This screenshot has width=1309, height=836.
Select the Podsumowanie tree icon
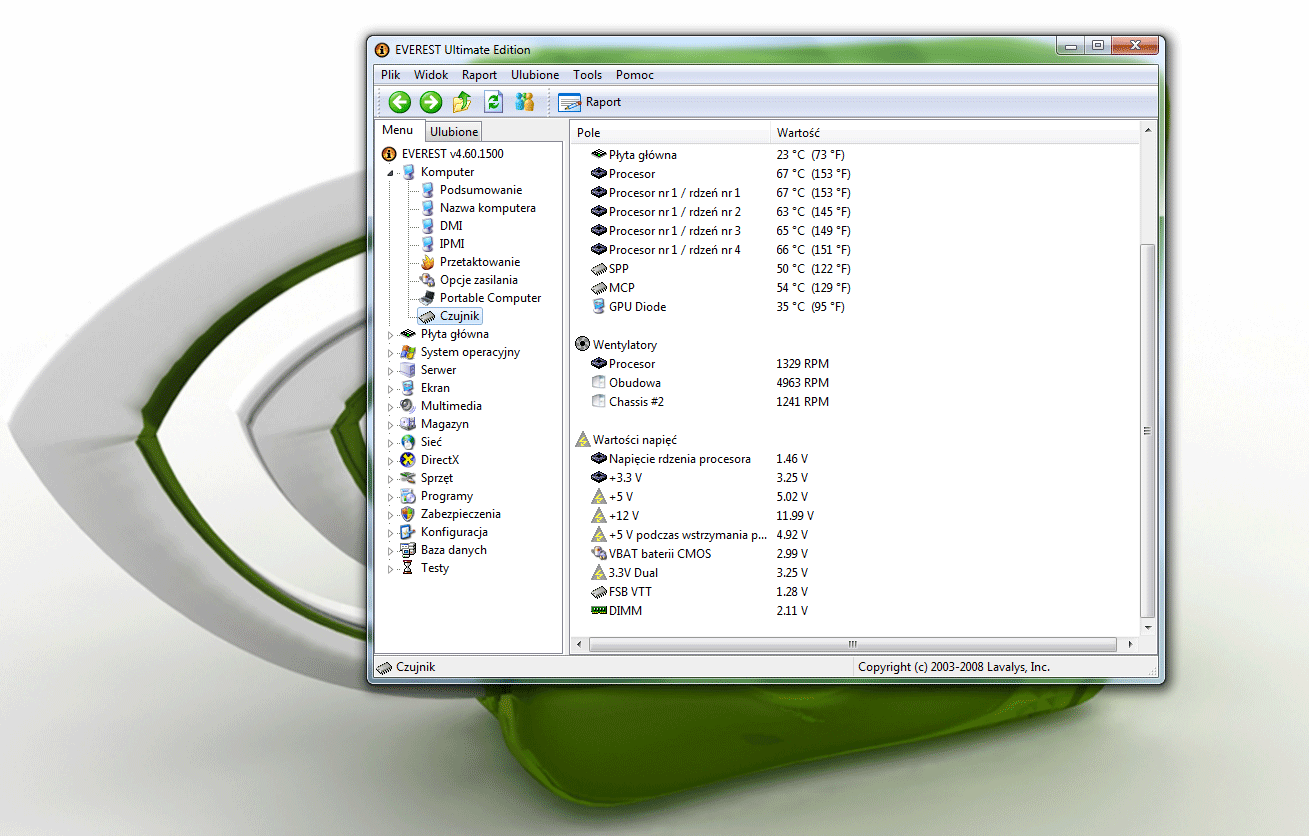427,190
